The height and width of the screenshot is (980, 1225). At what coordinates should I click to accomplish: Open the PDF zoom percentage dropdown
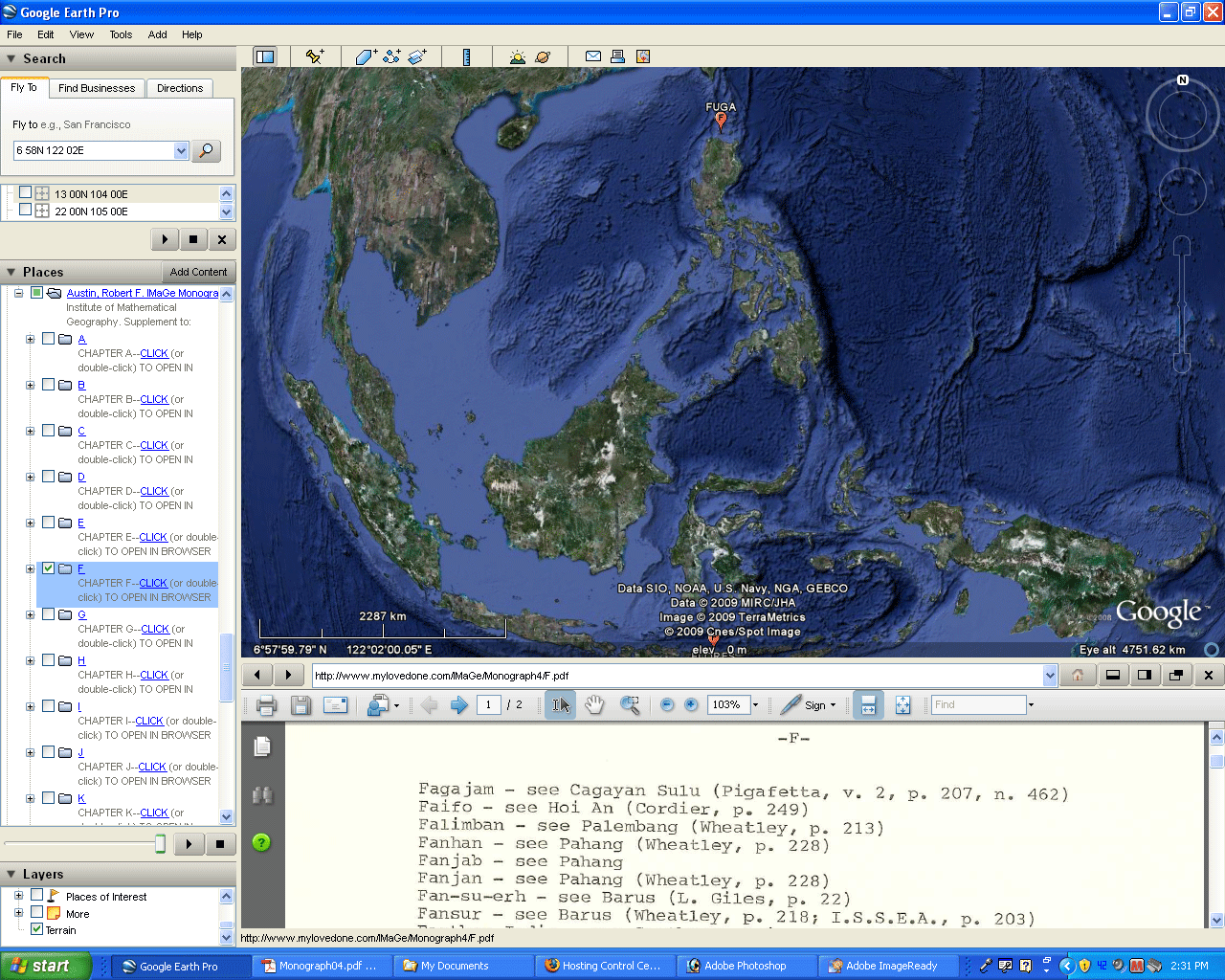pos(755,705)
